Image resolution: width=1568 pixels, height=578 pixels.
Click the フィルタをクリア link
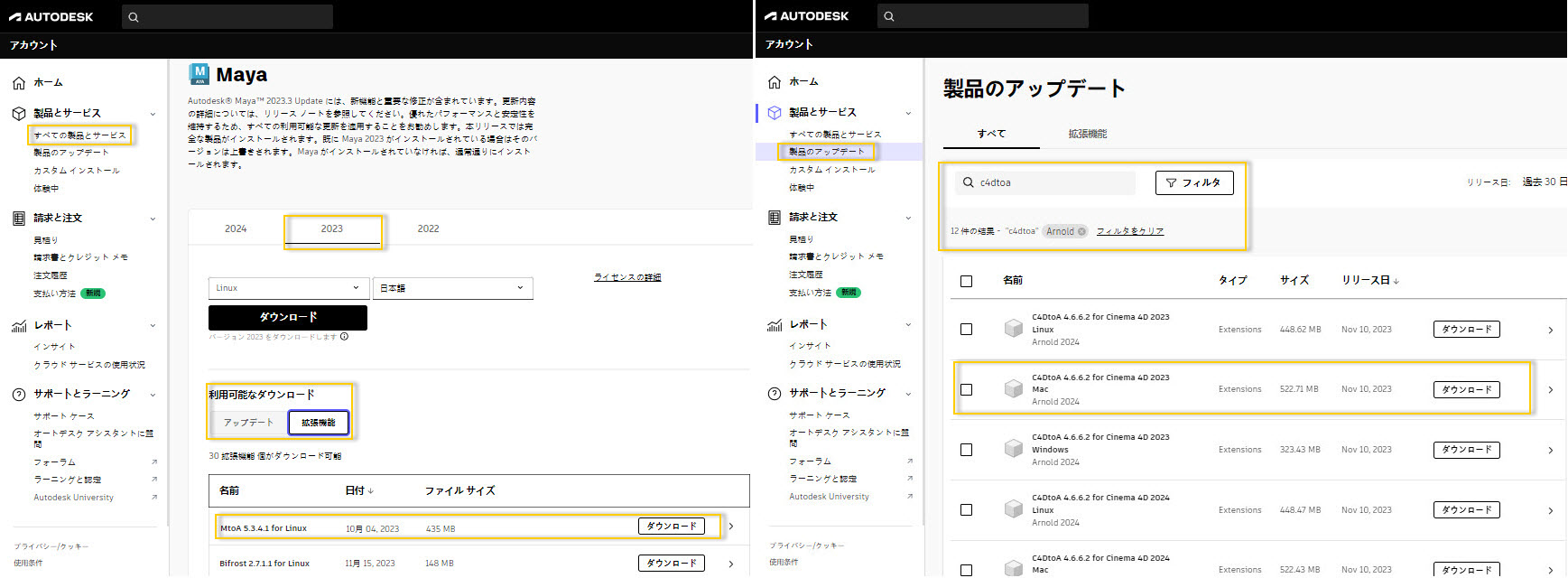pyautogui.click(x=1130, y=231)
